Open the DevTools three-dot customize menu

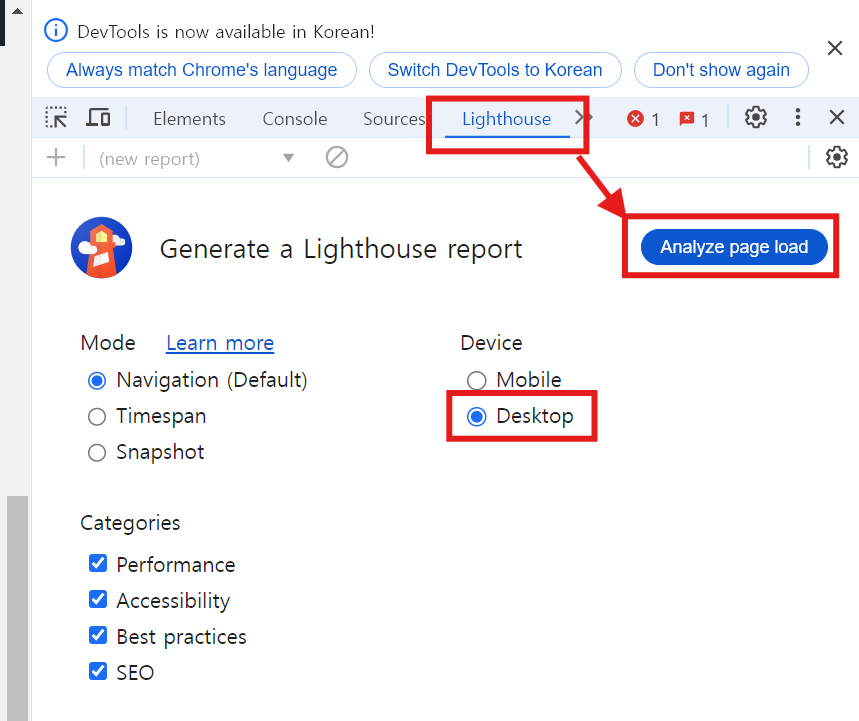coord(797,117)
